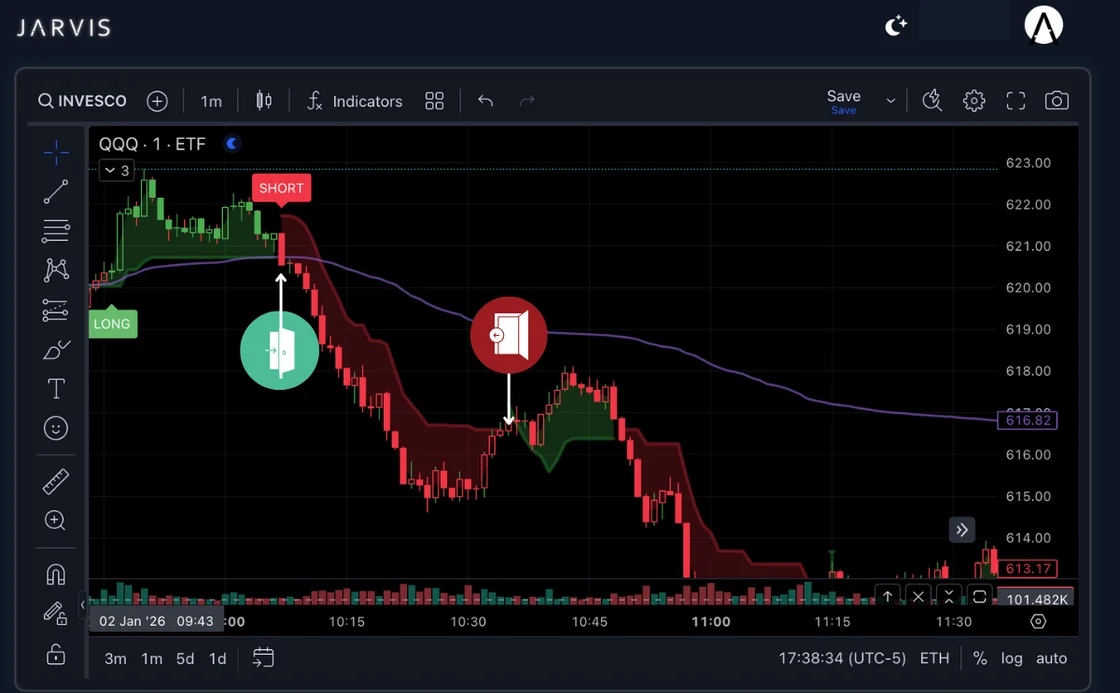
Task: Open INVESCO symbol search
Action: click(x=82, y=101)
